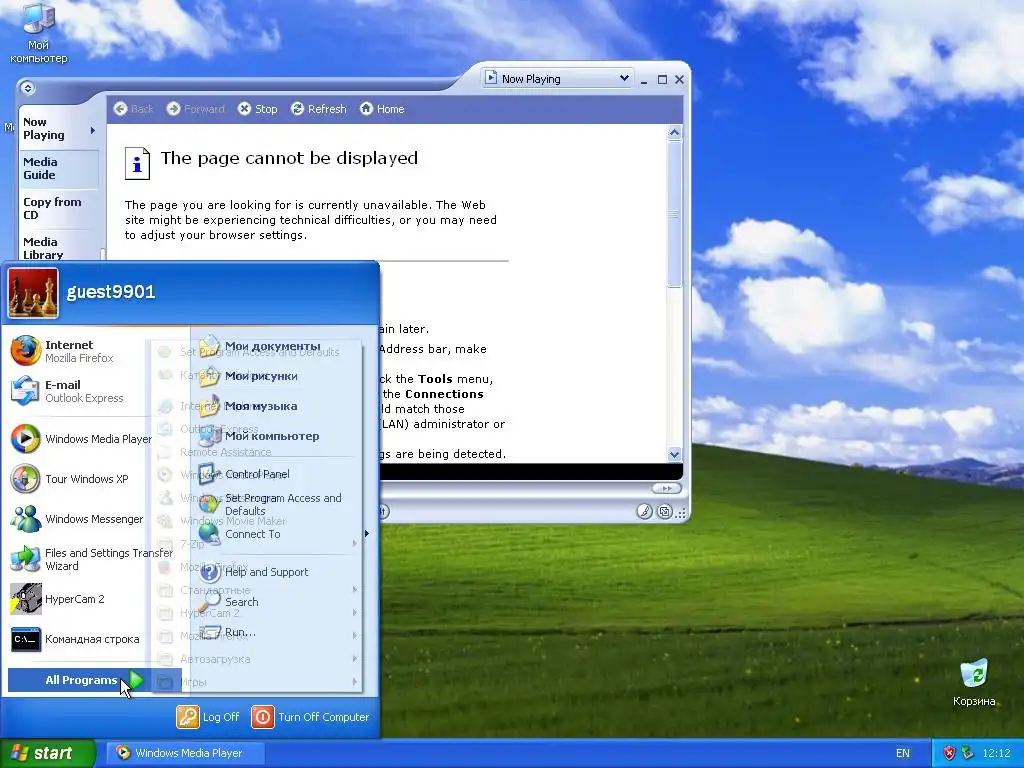
Task: Click Stop in Media Player toolbar
Action: coord(257,108)
